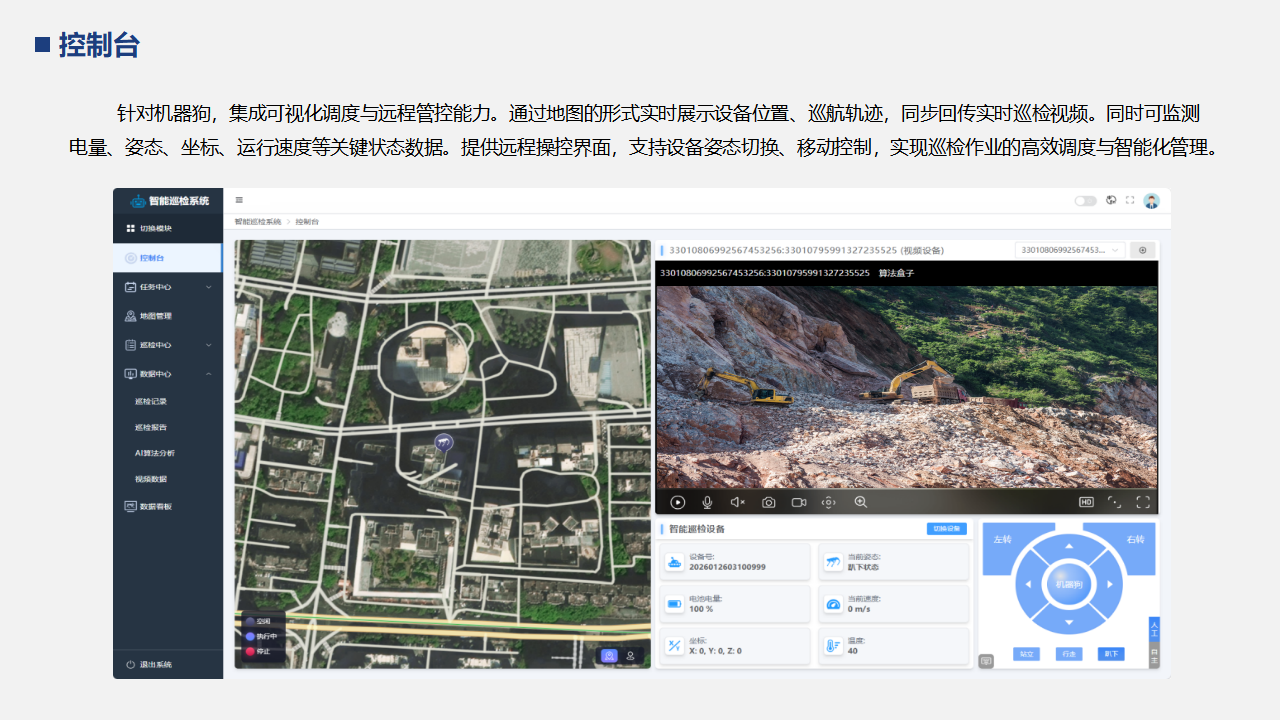Move robot backward with the down arrow
Viewport: 1280px width, 720px height.
pos(1069,622)
